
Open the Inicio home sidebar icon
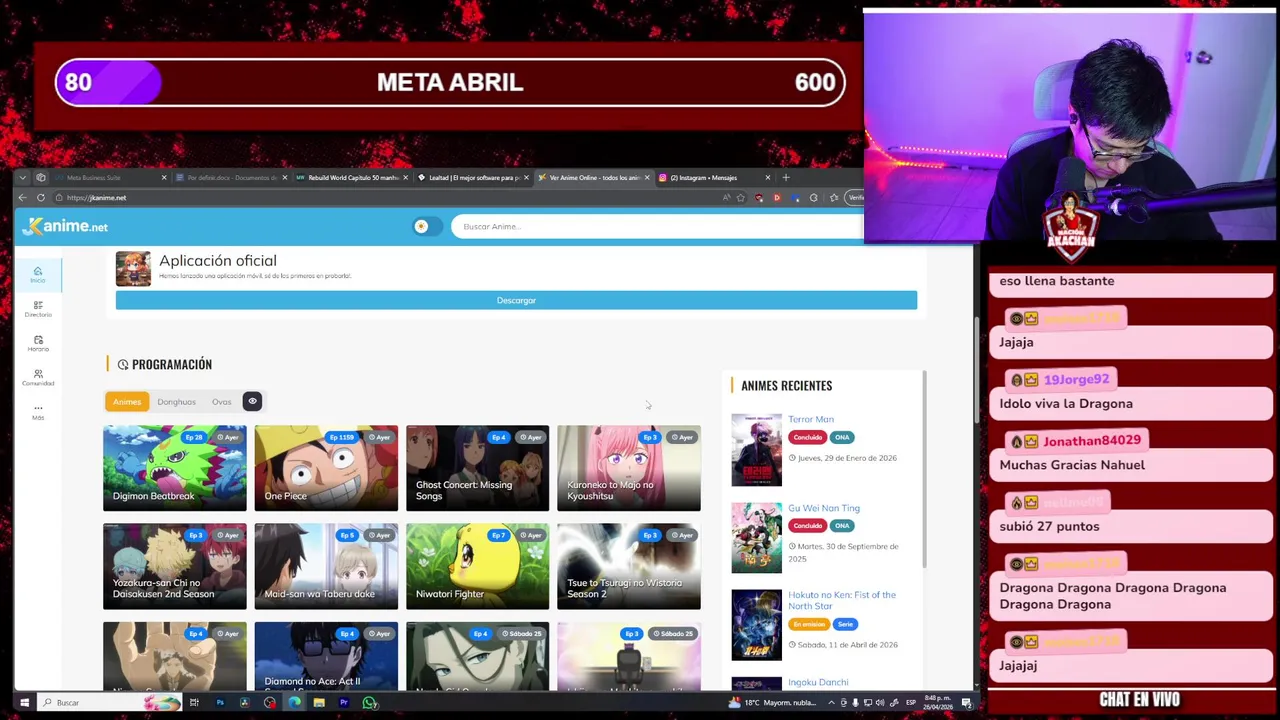[x=38, y=274]
